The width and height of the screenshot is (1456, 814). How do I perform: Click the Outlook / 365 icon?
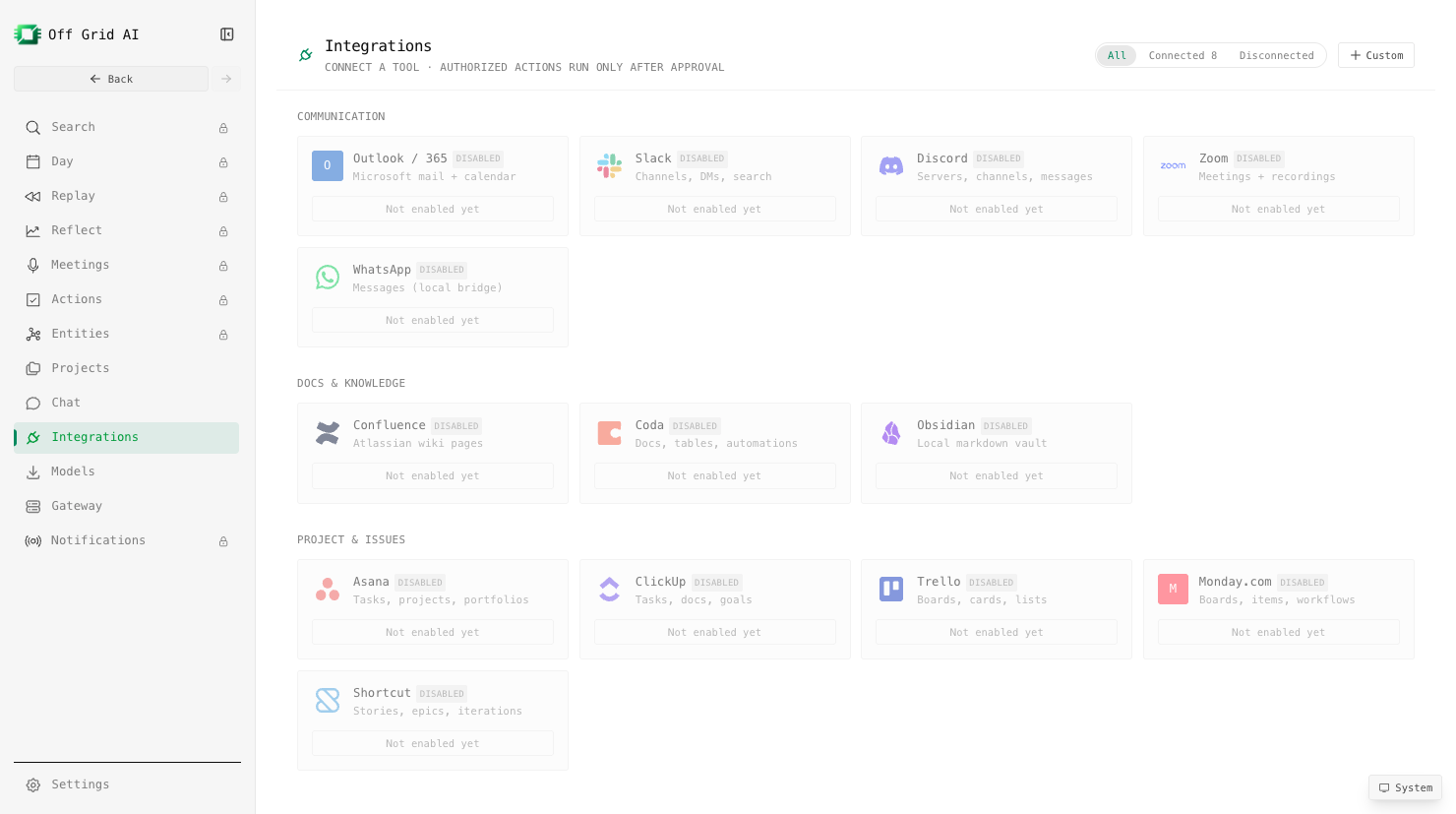[x=328, y=166]
